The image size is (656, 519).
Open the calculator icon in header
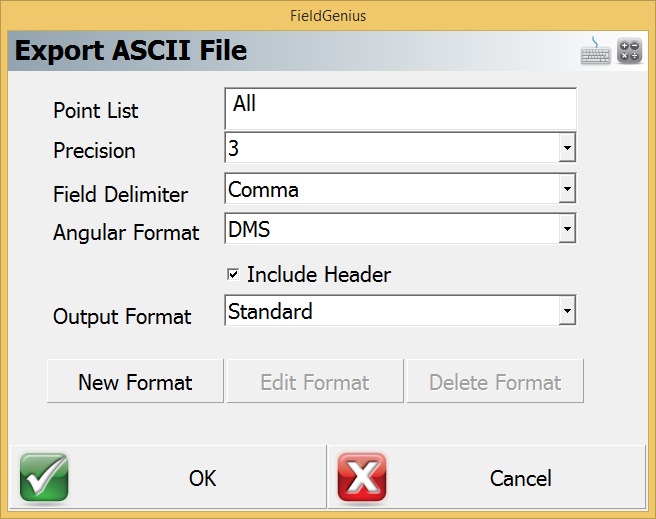(629, 50)
